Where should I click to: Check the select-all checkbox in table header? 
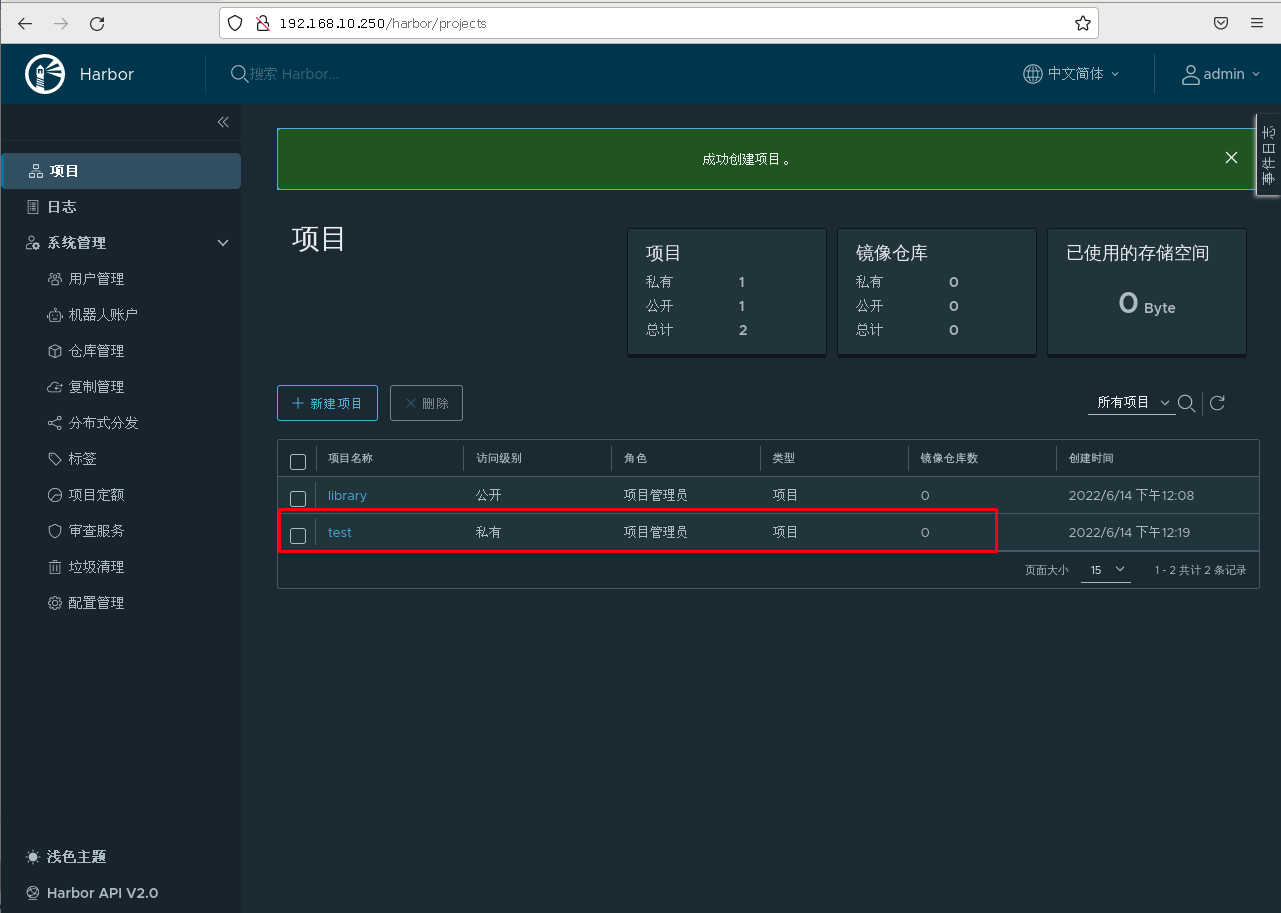tap(298, 461)
